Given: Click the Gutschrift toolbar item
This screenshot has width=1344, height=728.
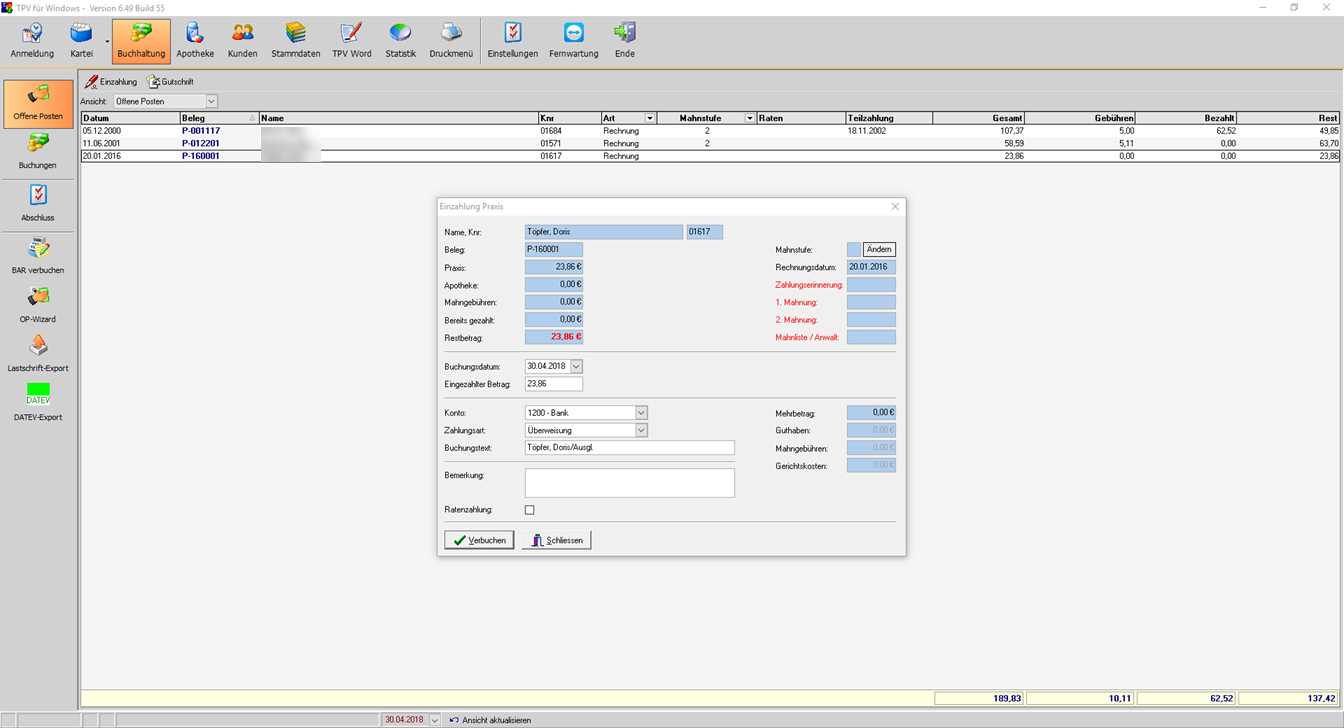Looking at the screenshot, I should click(x=170, y=82).
